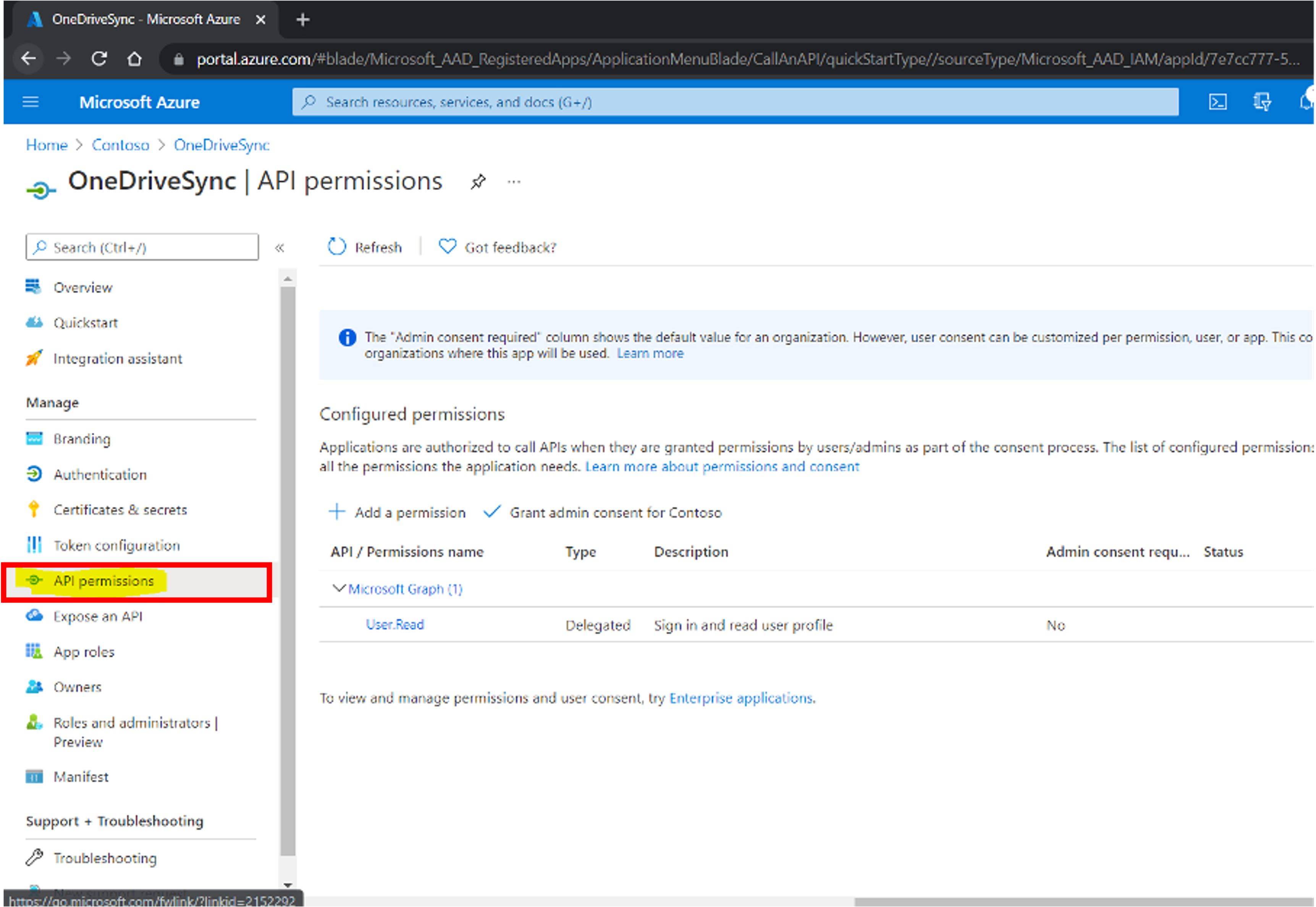The image size is (1316, 907).
Task: Click the info icon in the banner
Action: click(x=347, y=338)
